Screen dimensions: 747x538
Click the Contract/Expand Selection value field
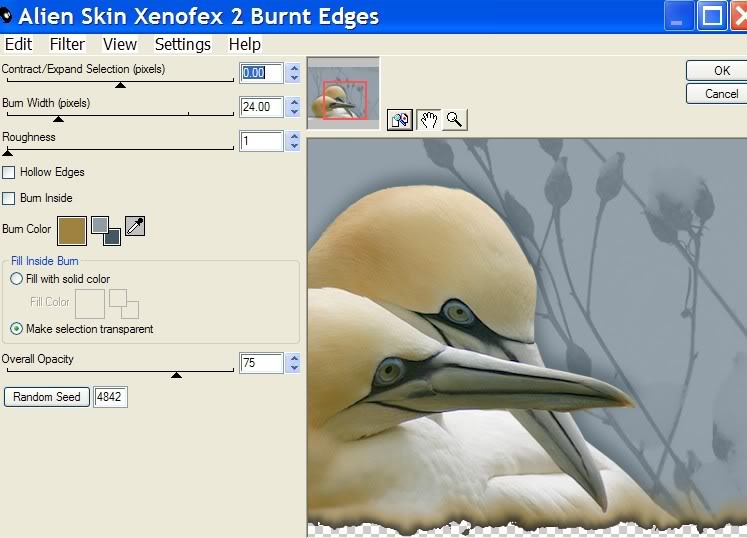(x=262, y=73)
